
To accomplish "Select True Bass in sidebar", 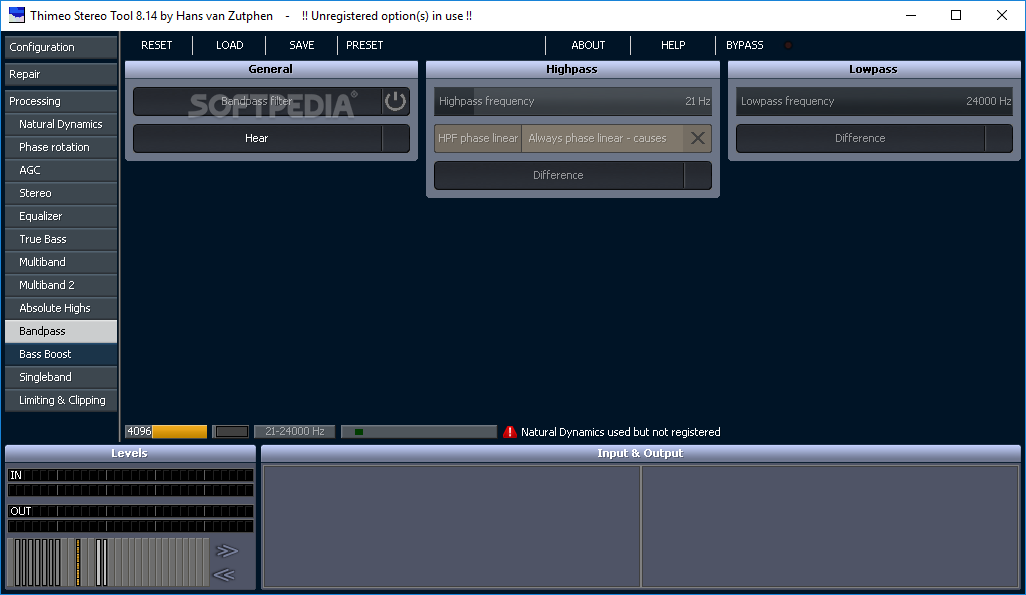I will pyautogui.click(x=61, y=239).
